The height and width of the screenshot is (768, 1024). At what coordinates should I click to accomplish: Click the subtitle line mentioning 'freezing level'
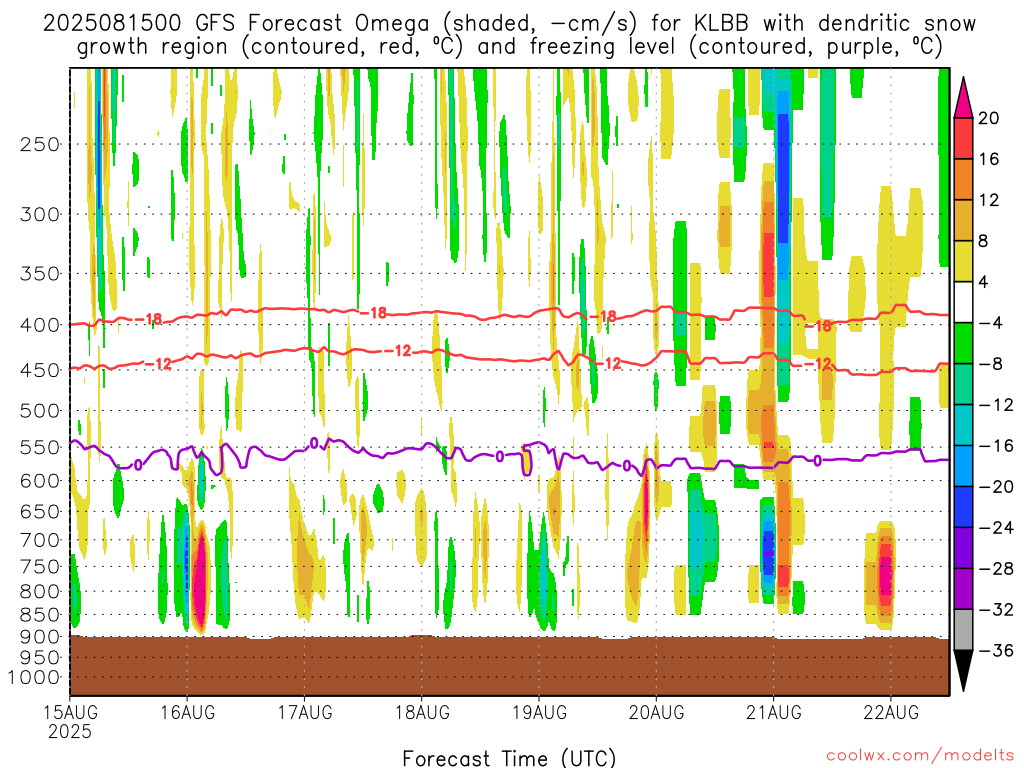509,47
